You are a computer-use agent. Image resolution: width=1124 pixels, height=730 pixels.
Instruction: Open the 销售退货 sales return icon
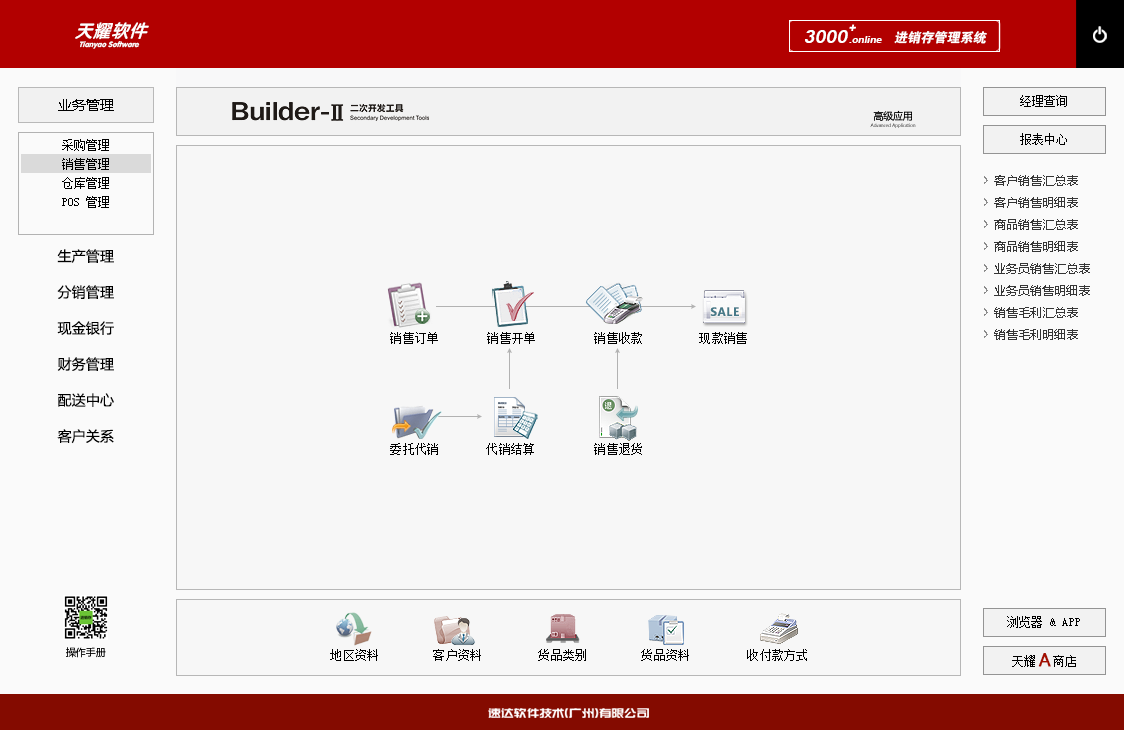click(x=617, y=418)
